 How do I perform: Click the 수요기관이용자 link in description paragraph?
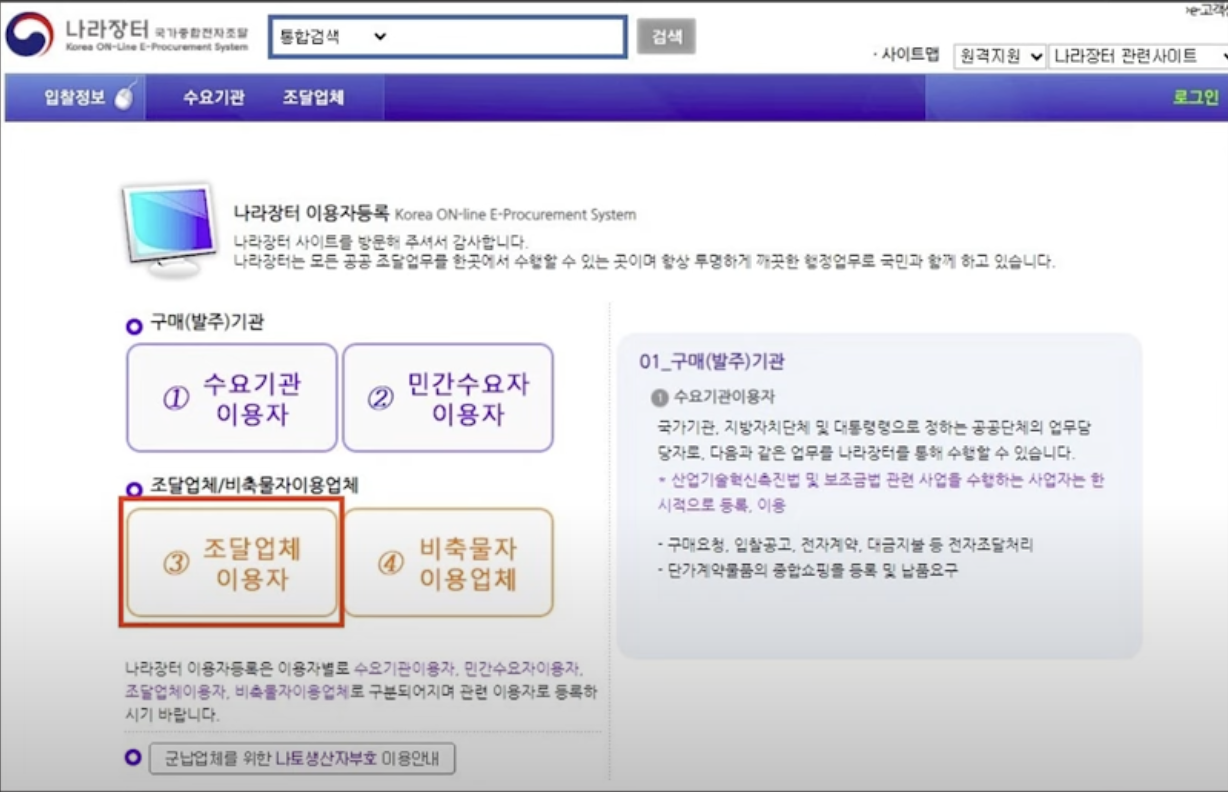point(405,668)
